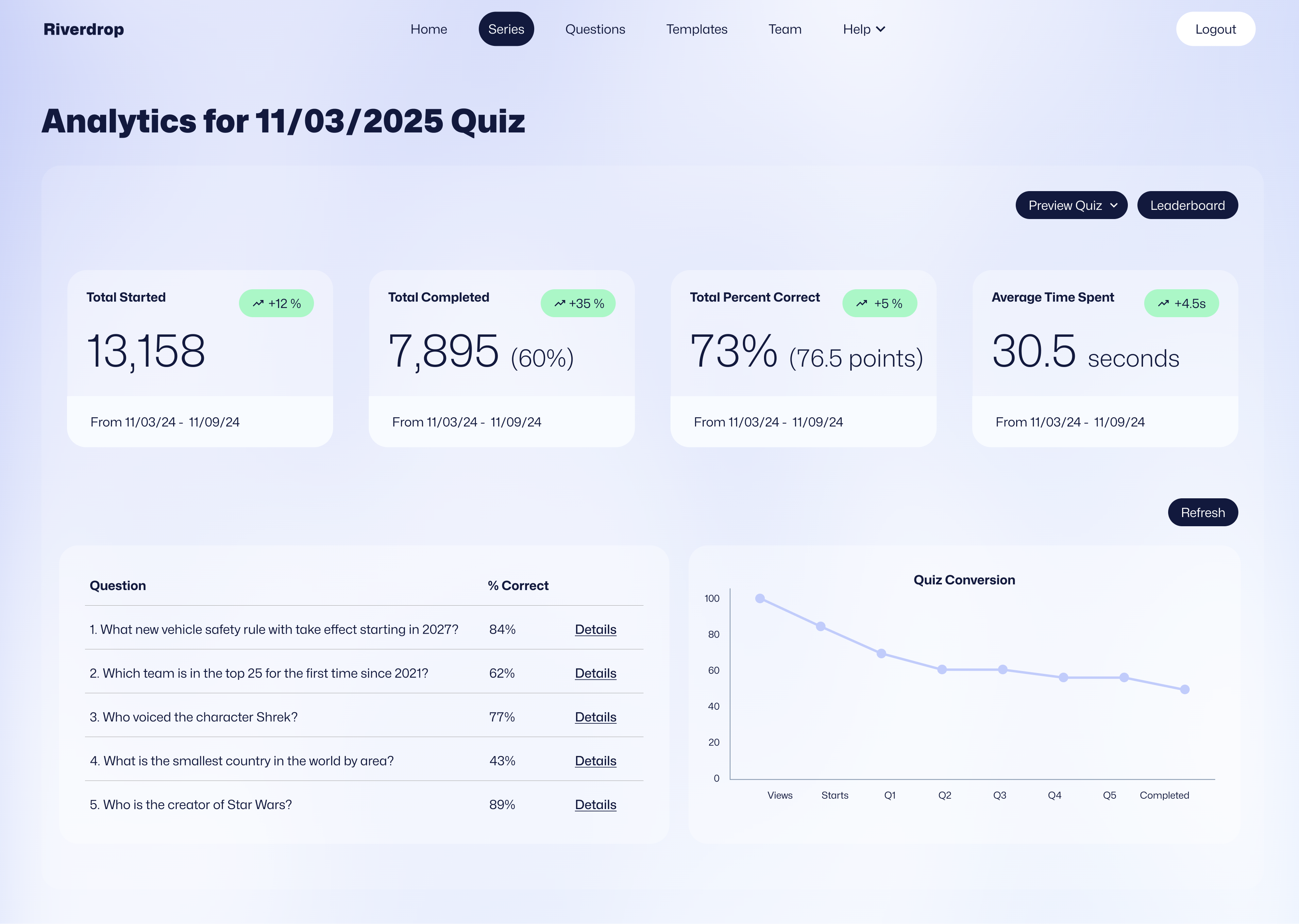Navigate to the Team page
The height and width of the screenshot is (924, 1299).
[x=785, y=29]
